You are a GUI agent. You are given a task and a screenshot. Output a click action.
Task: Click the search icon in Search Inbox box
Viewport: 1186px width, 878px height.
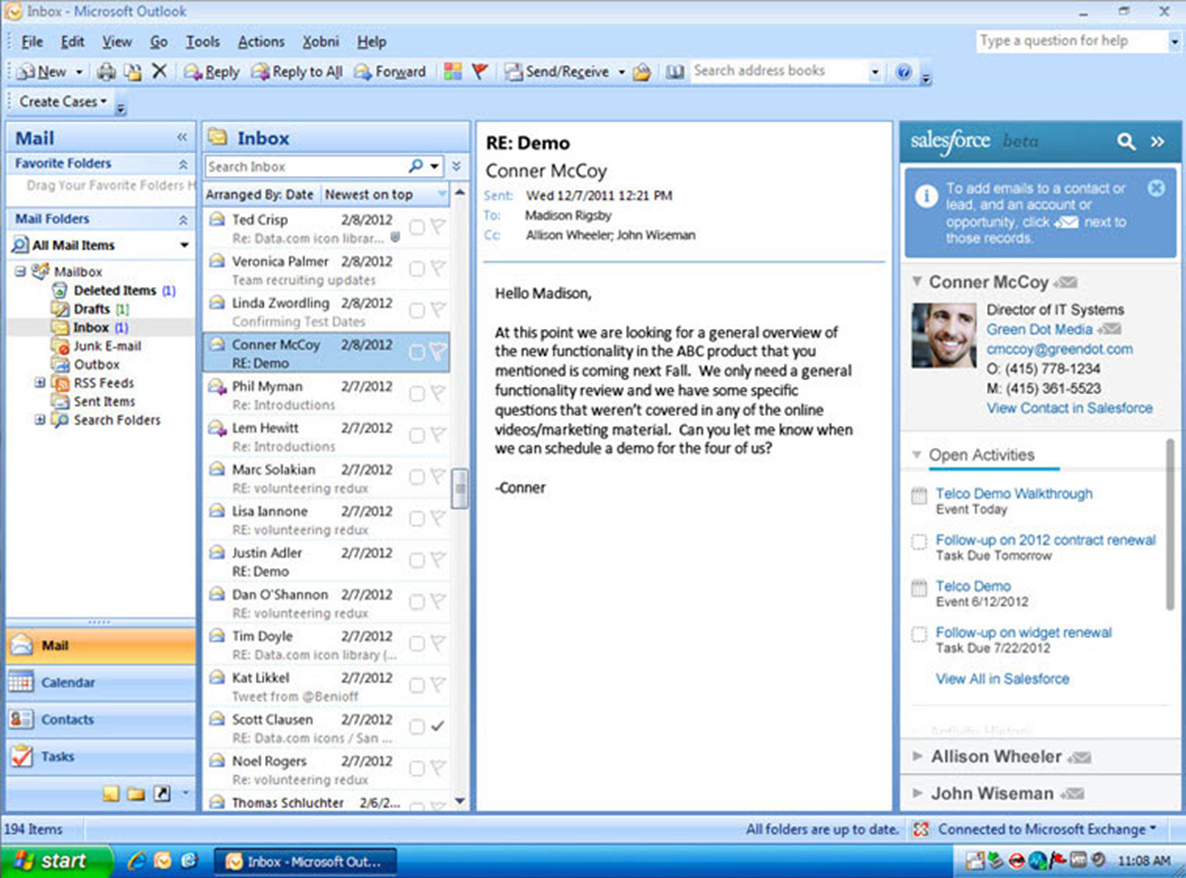pos(416,166)
